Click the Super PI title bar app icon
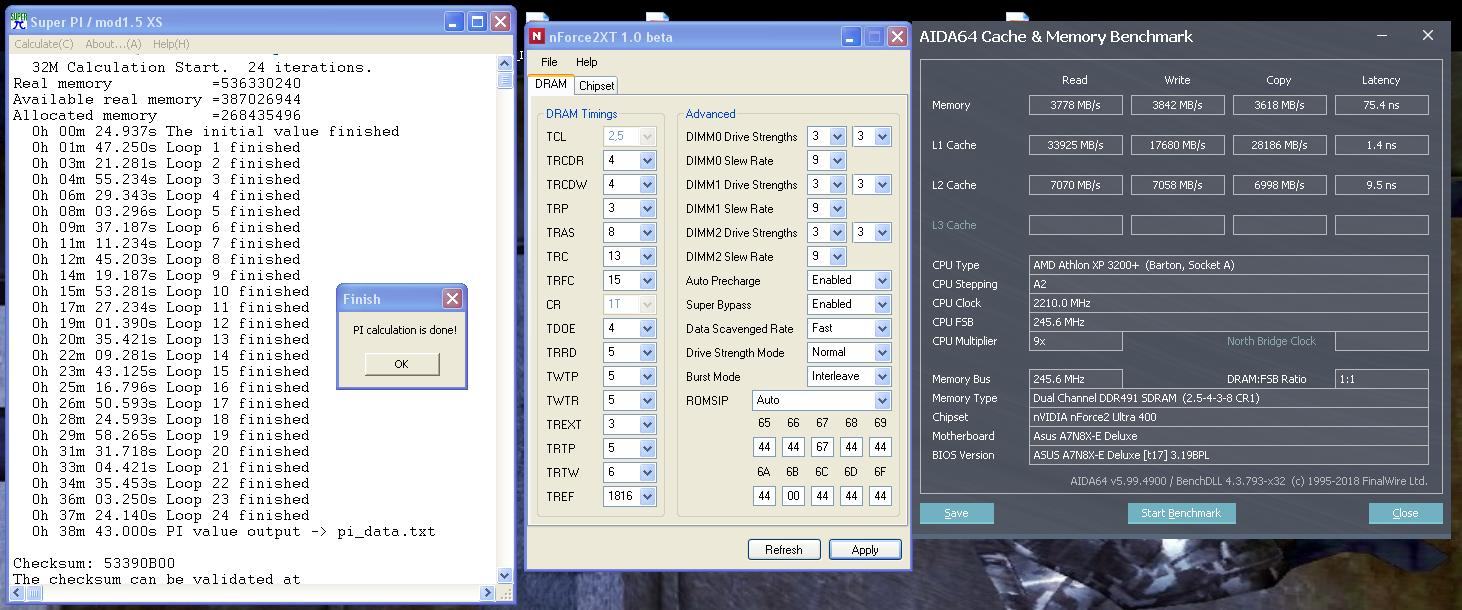The width and height of the screenshot is (1462, 610). click(x=18, y=22)
